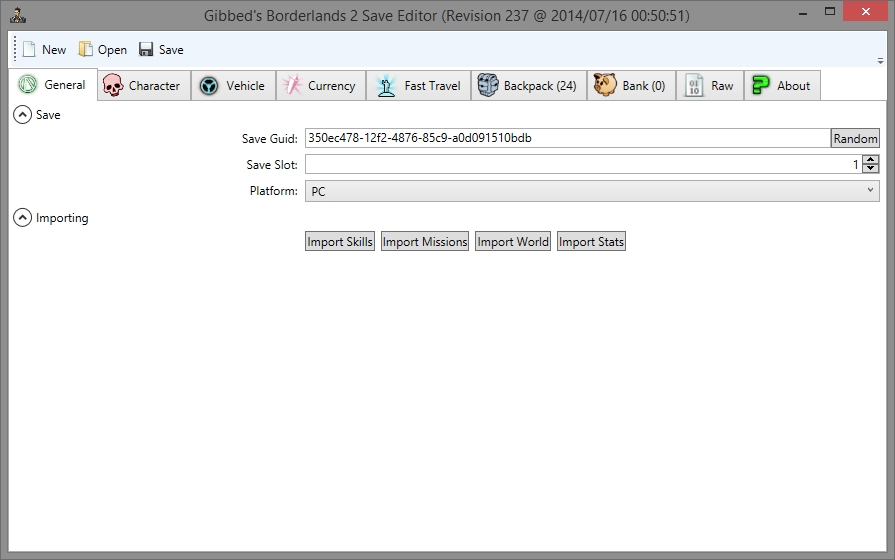Open the About tab
Image resolution: width=895 pixels, height=560 pixels.
click(x=782, y=86)
